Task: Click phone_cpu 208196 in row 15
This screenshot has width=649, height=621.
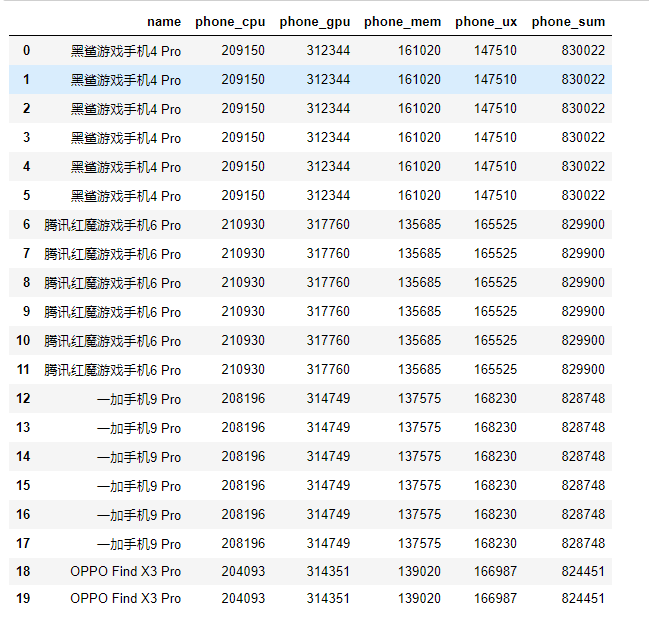Action: click(x=243, y=485)
